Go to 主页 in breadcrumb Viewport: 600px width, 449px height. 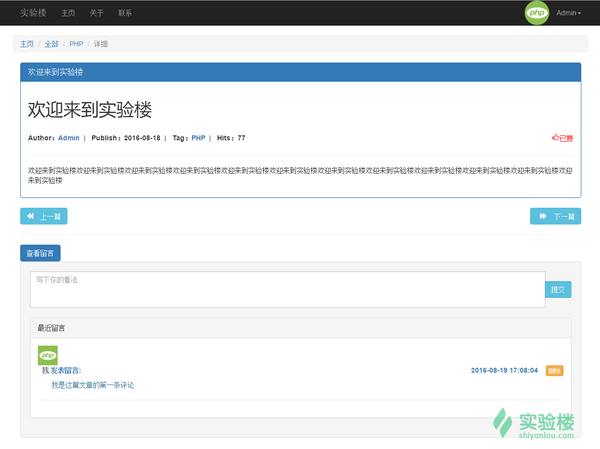coord(27,44)
